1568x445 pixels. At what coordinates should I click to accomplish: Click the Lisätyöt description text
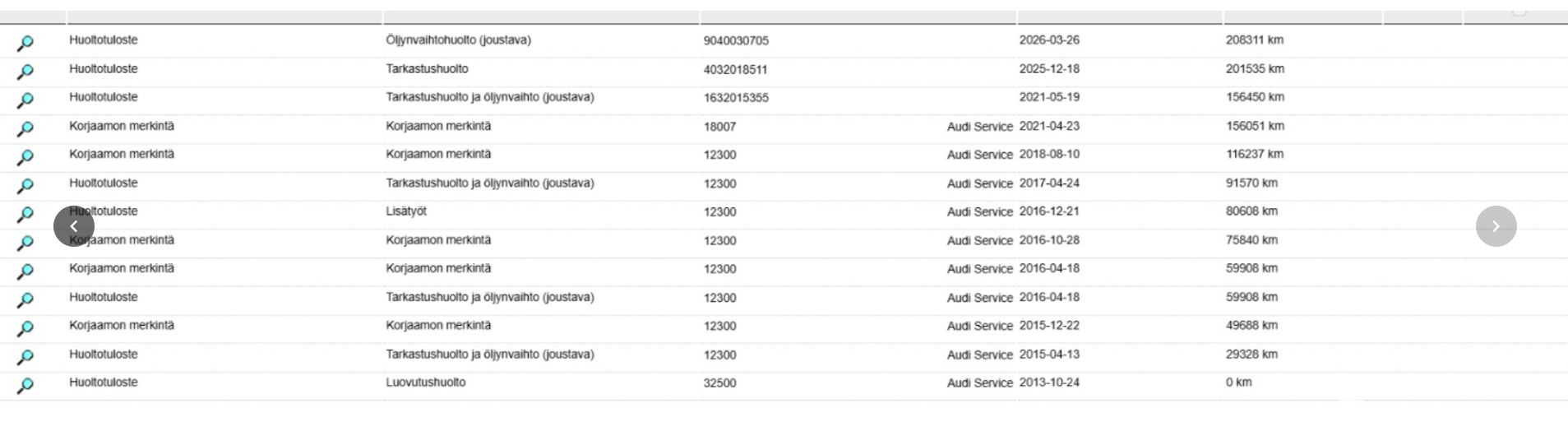pyautogui.click(x=406, y=211)
